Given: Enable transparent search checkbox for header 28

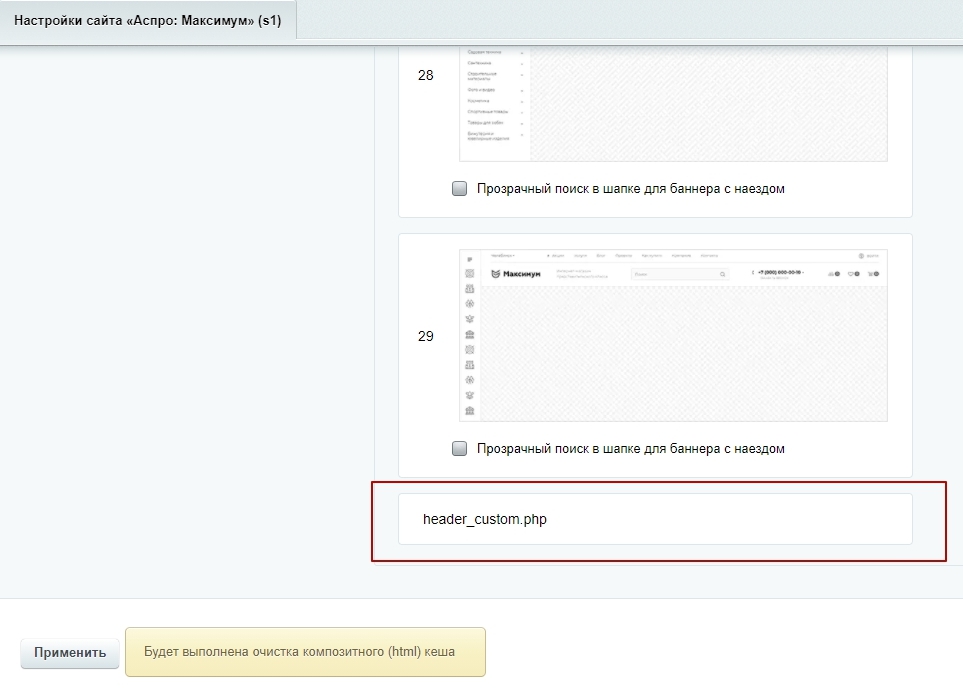Looking at the screenshot, I should pyautogui.click(x=460, y=189).
